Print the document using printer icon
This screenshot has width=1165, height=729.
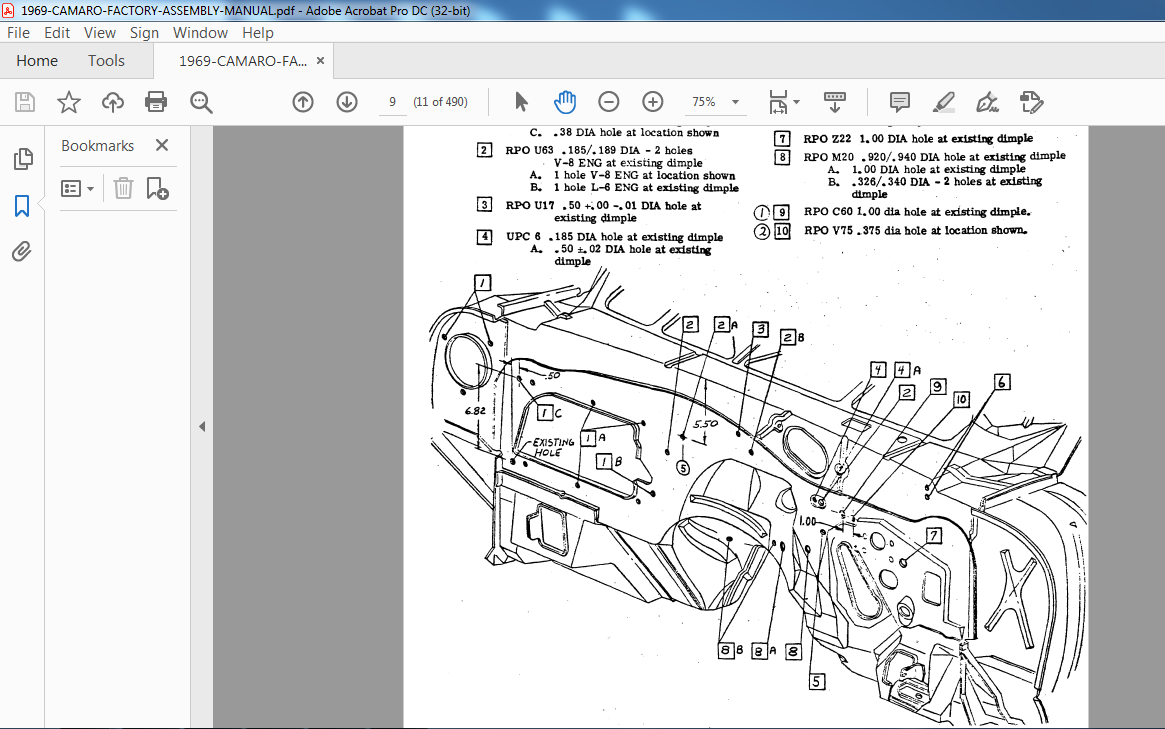point(156,102)
